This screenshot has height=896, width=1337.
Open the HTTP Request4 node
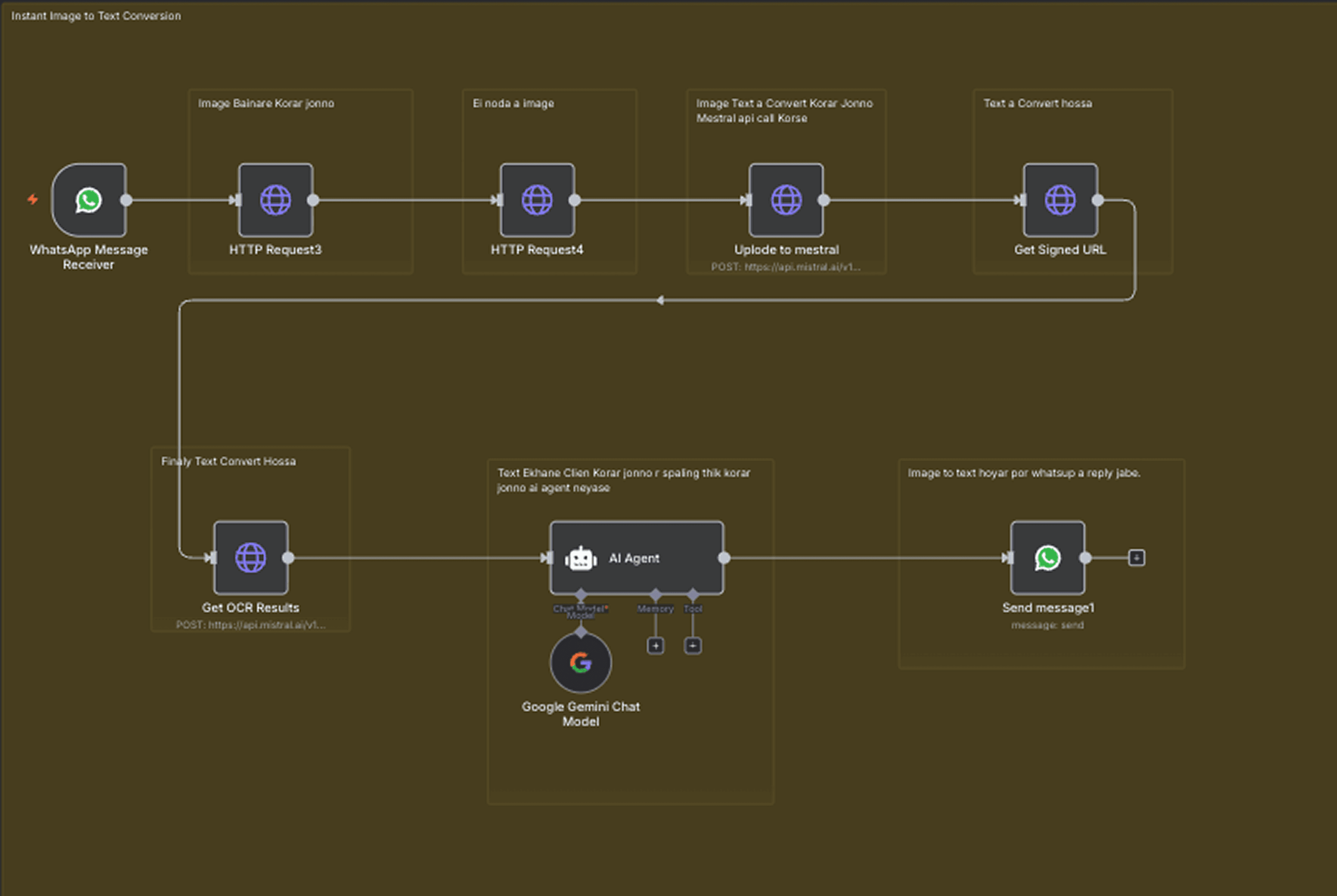click(537, 200)
